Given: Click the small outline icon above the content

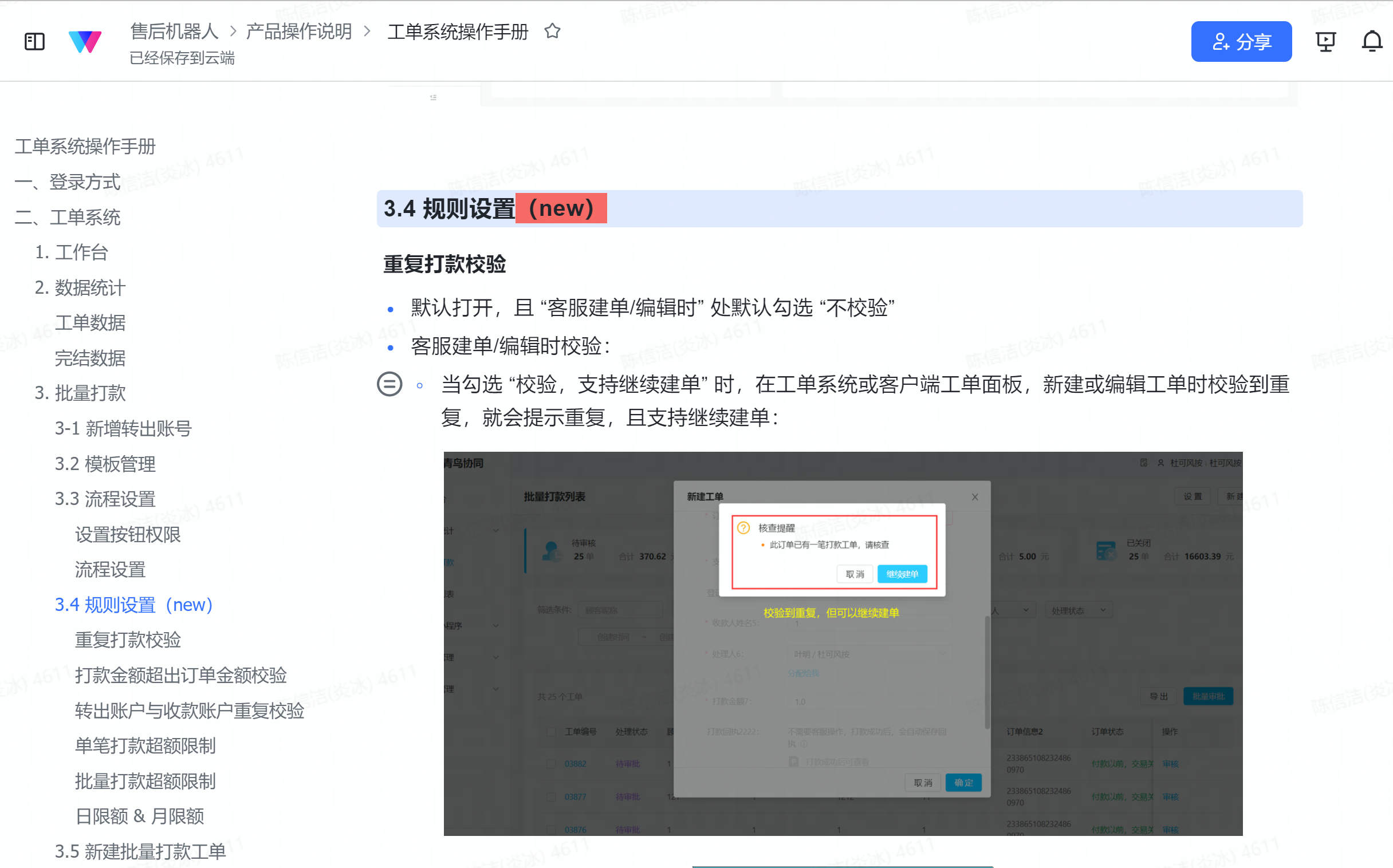Looking at the screenshot, I should click(433, 97).
